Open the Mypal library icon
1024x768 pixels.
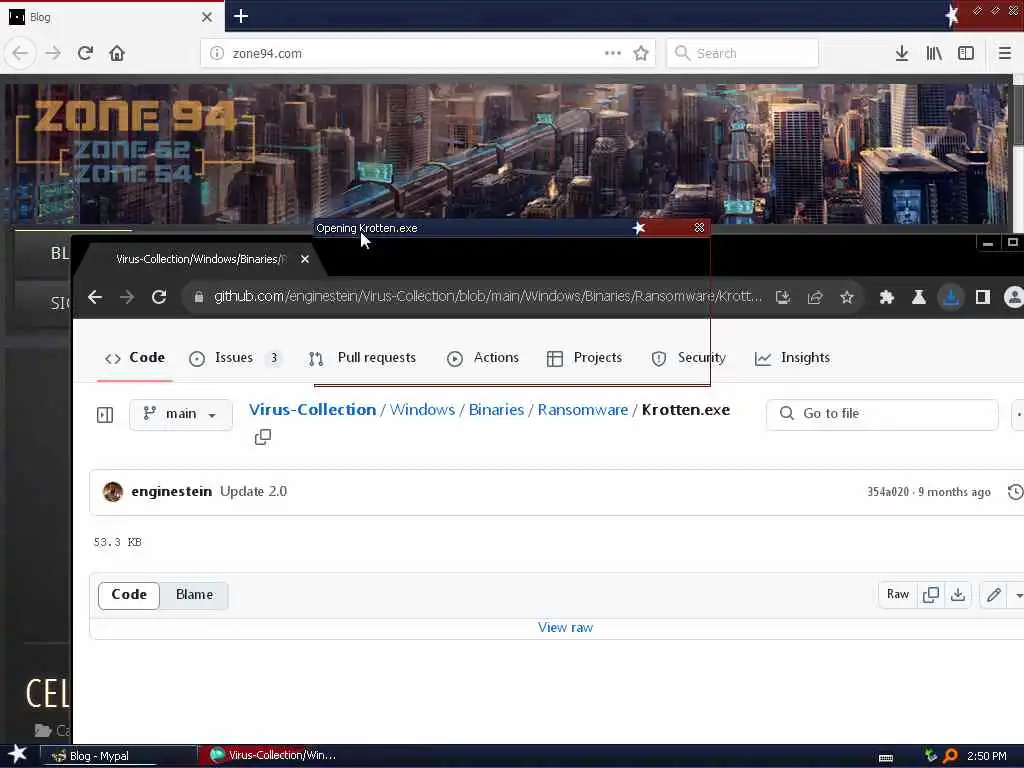point(934,53)
